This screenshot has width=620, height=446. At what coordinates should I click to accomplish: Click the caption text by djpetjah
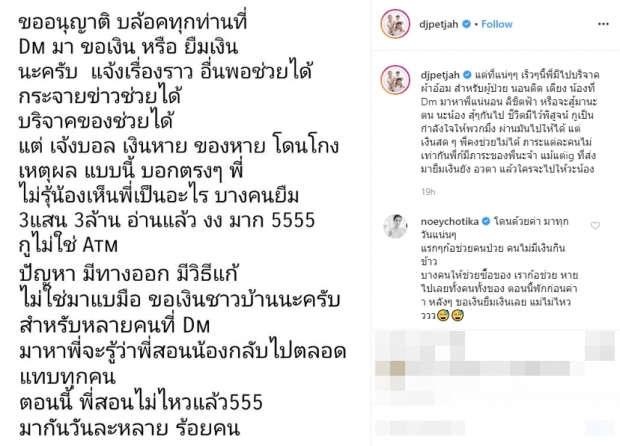click(x=510, y=121)
